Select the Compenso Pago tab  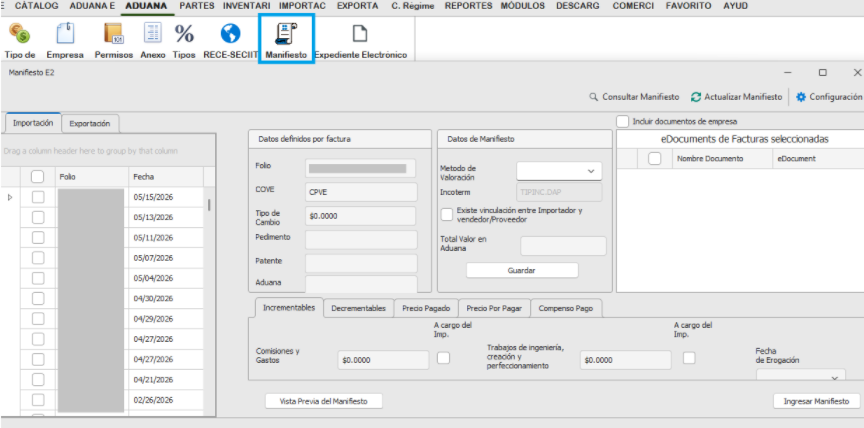[566, 308]
